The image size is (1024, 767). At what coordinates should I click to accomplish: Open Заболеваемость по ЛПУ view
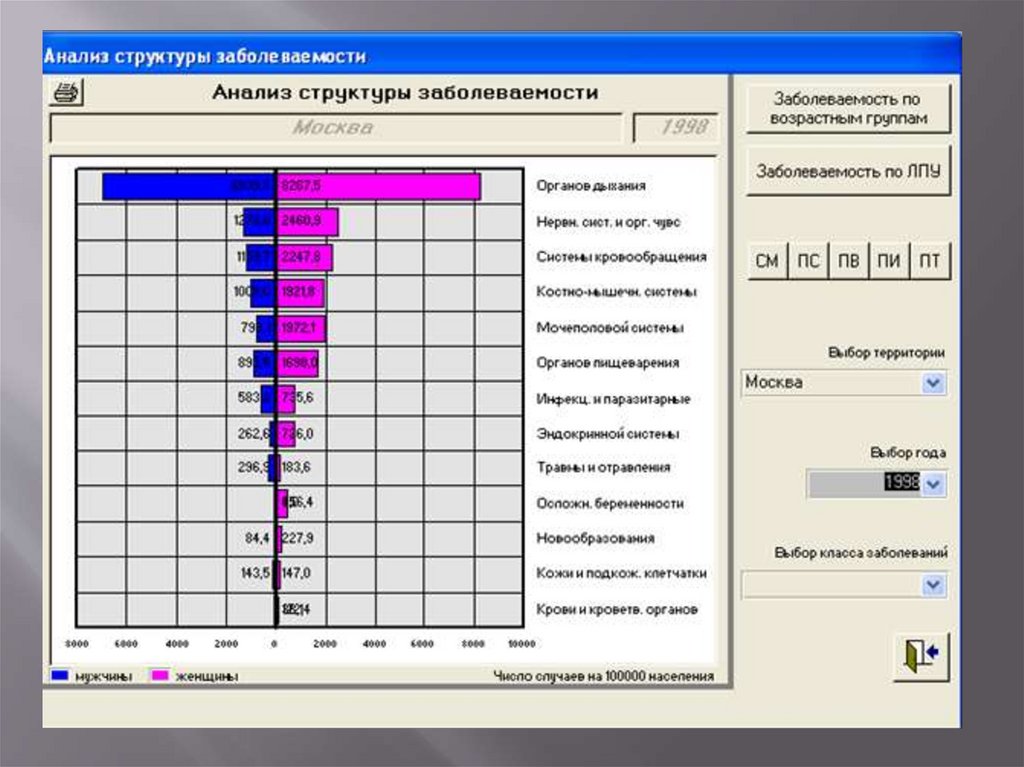[x=847, y=171]
